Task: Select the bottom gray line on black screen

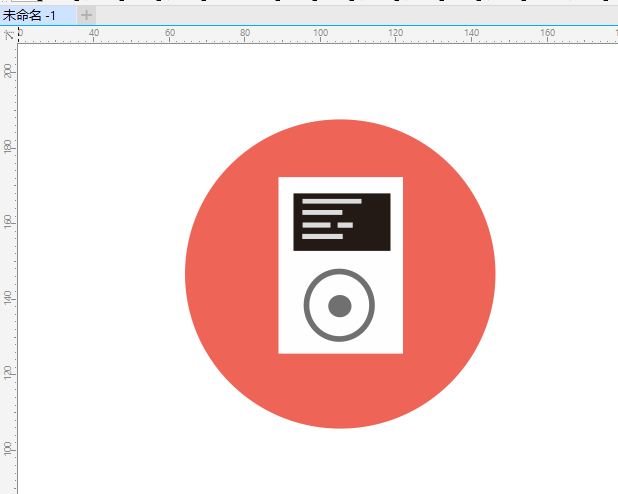Action: click(x=322, y=237)
